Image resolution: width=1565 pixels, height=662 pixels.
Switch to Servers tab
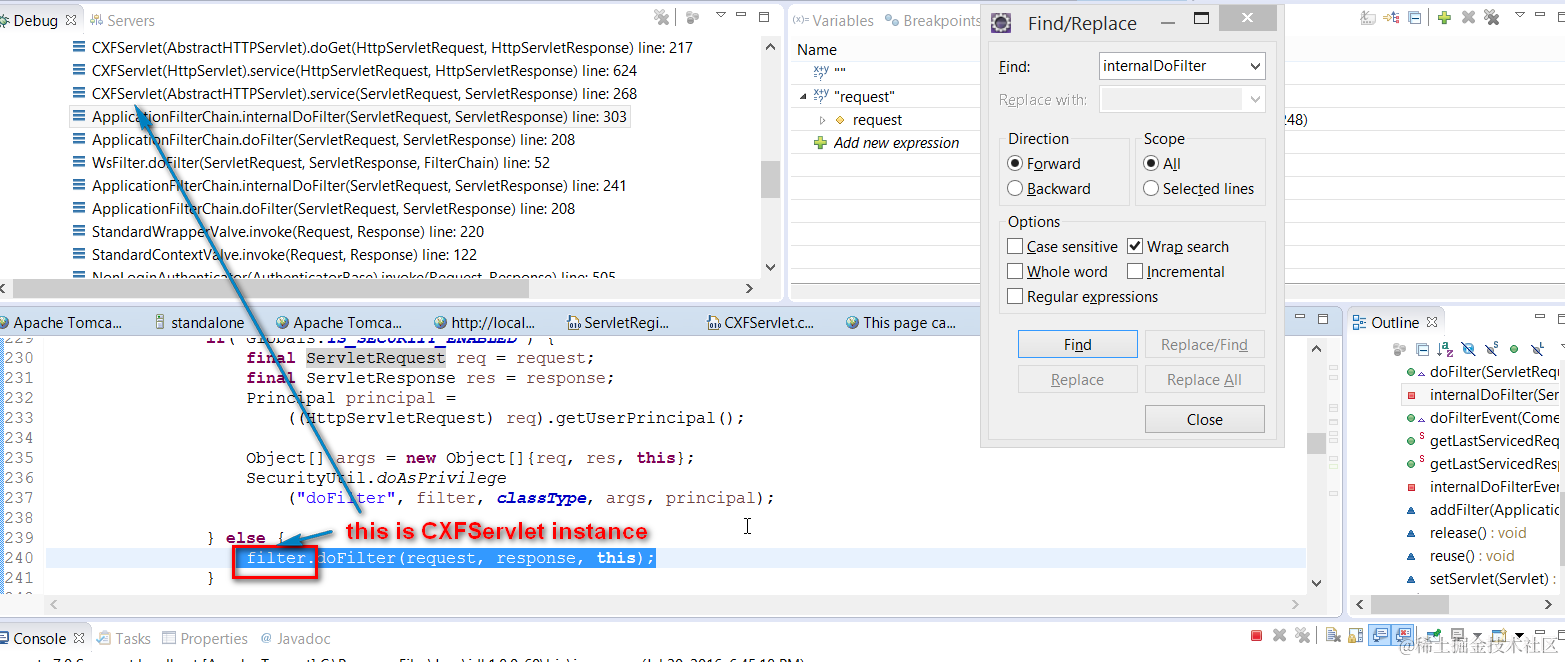[123, 20]
